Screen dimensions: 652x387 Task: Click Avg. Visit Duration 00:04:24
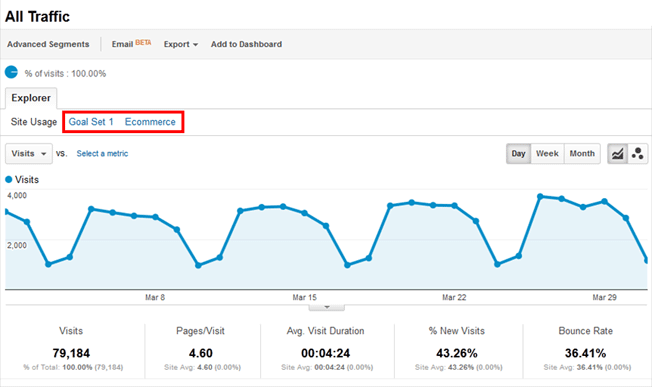point(326,353)
